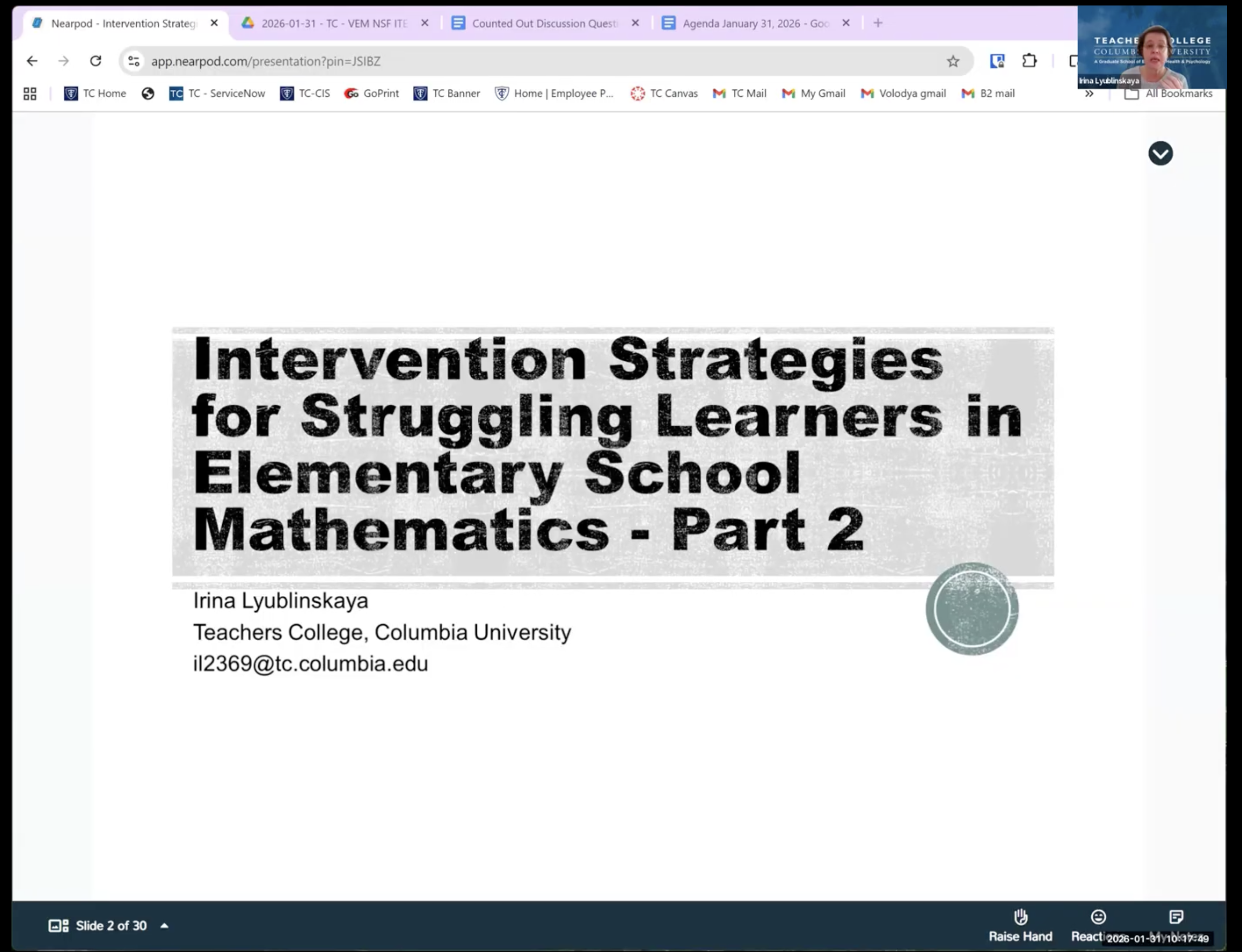Open the 2026-01-31 TC VEM NSF Drive tab
The width and height of the screenshot is (1242, 952).
(333, 23)
